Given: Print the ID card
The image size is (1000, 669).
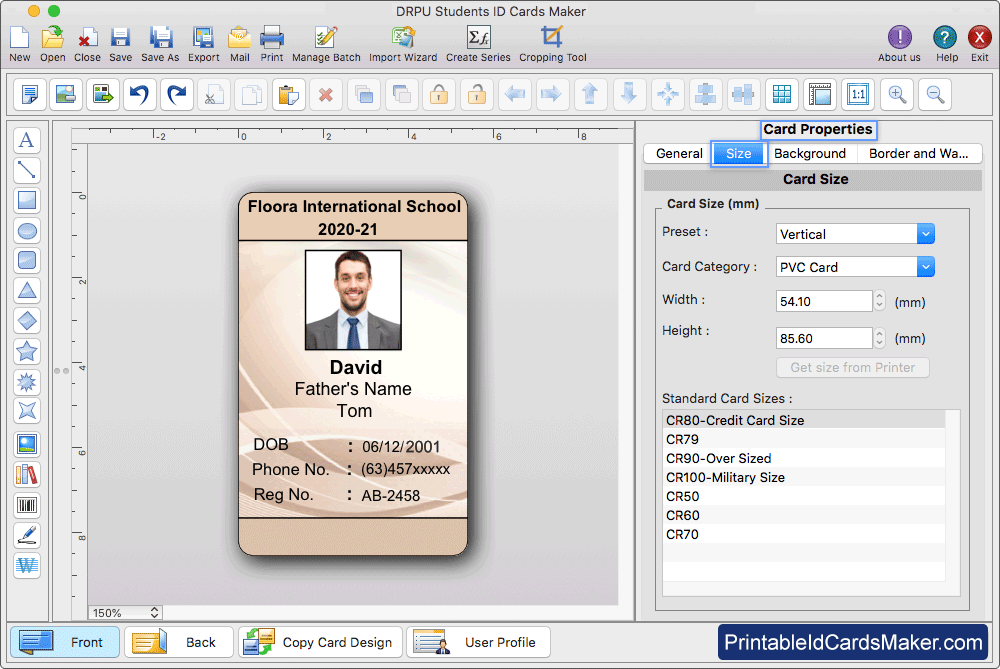Looking at the screenshot, I should tap(272, 43).
